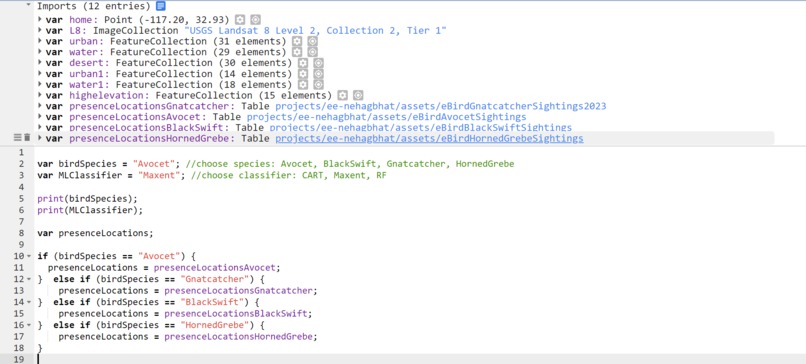Center map on urban1 FeatureCollection
This screenshot has width=806, height=364.
(x=319, y=74)
